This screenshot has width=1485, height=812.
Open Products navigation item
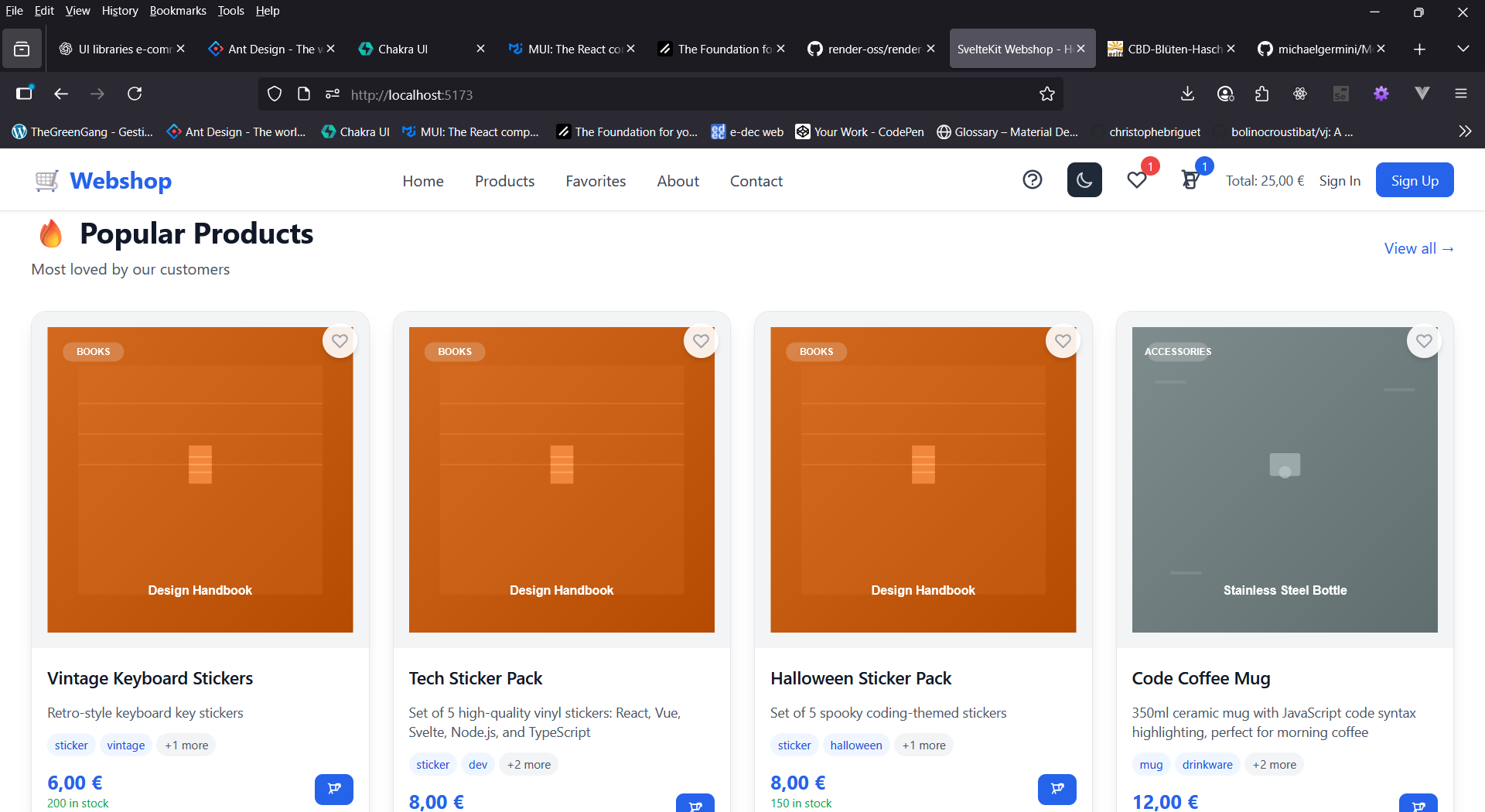coord(505,181)
